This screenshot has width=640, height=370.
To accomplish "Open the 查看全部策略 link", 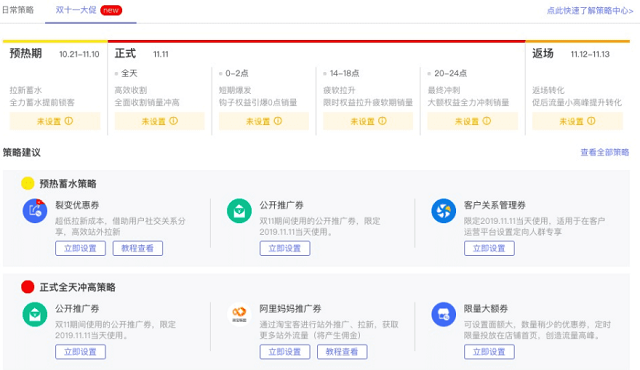I will [x=604, y=152].
